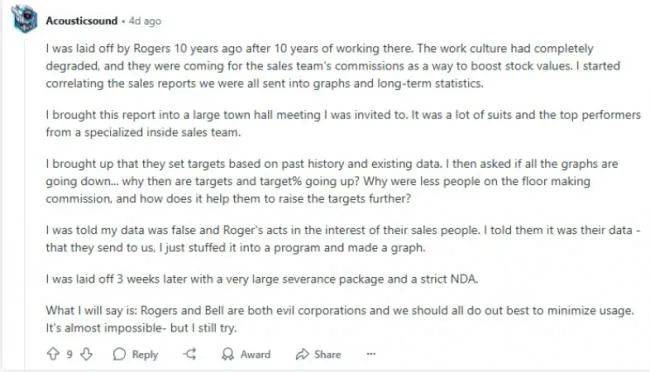The height and width of the screenshot is (372, 650).
Task: Click the vote count number 9
Action: tap(70, 354)
